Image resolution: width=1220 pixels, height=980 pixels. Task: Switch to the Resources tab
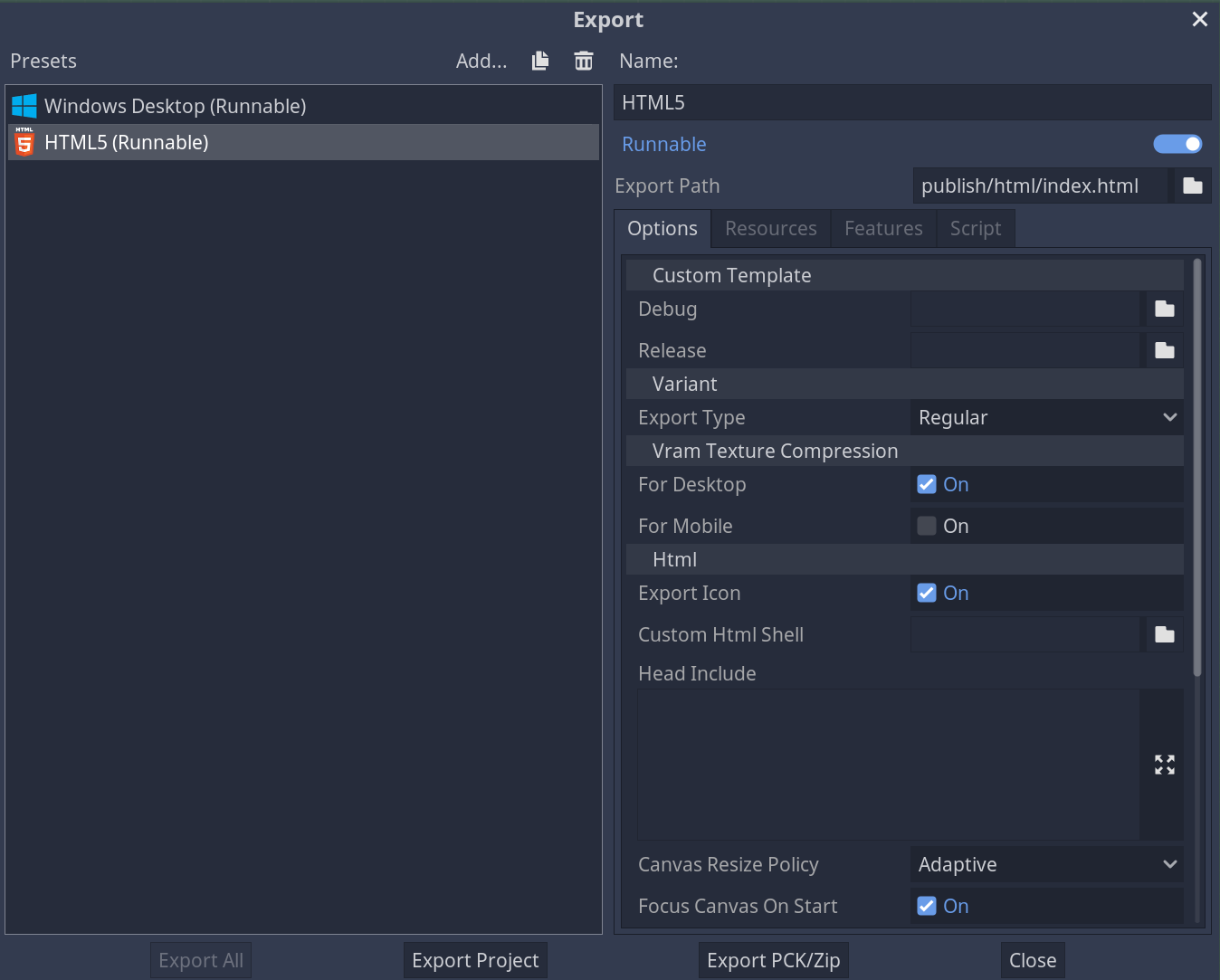770,229
